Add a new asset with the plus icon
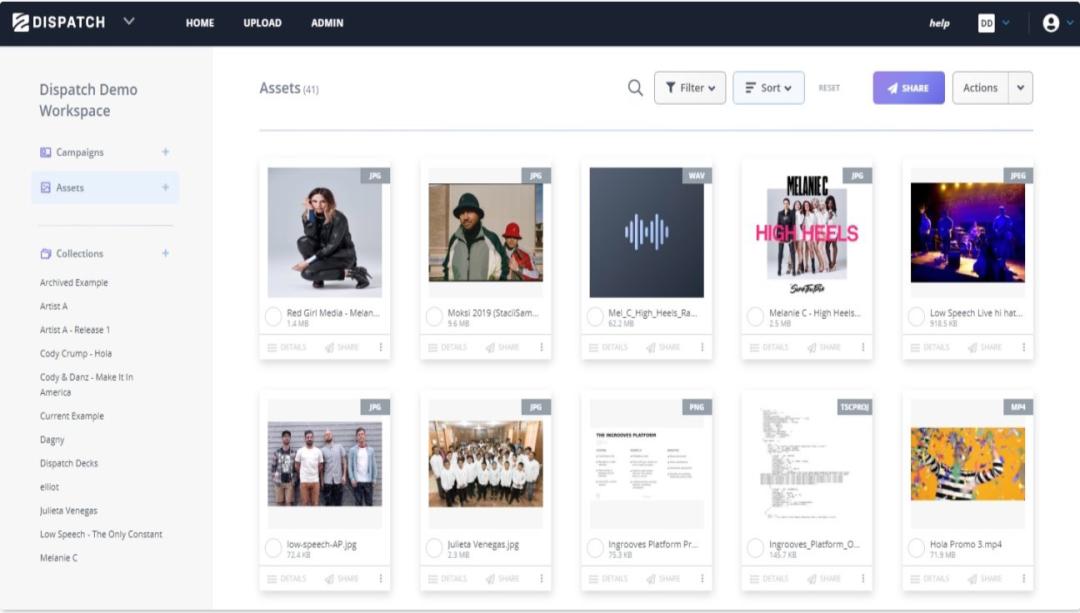Image resolution: width=1080 pixels, height=613 pixels. pos(165,187)
